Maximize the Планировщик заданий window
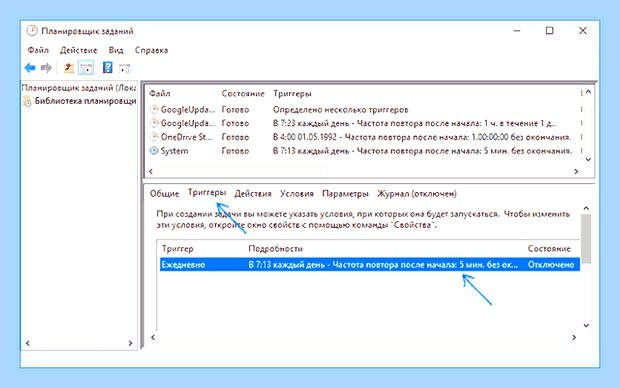The image size is (620, 388). [x=550, y=30]
